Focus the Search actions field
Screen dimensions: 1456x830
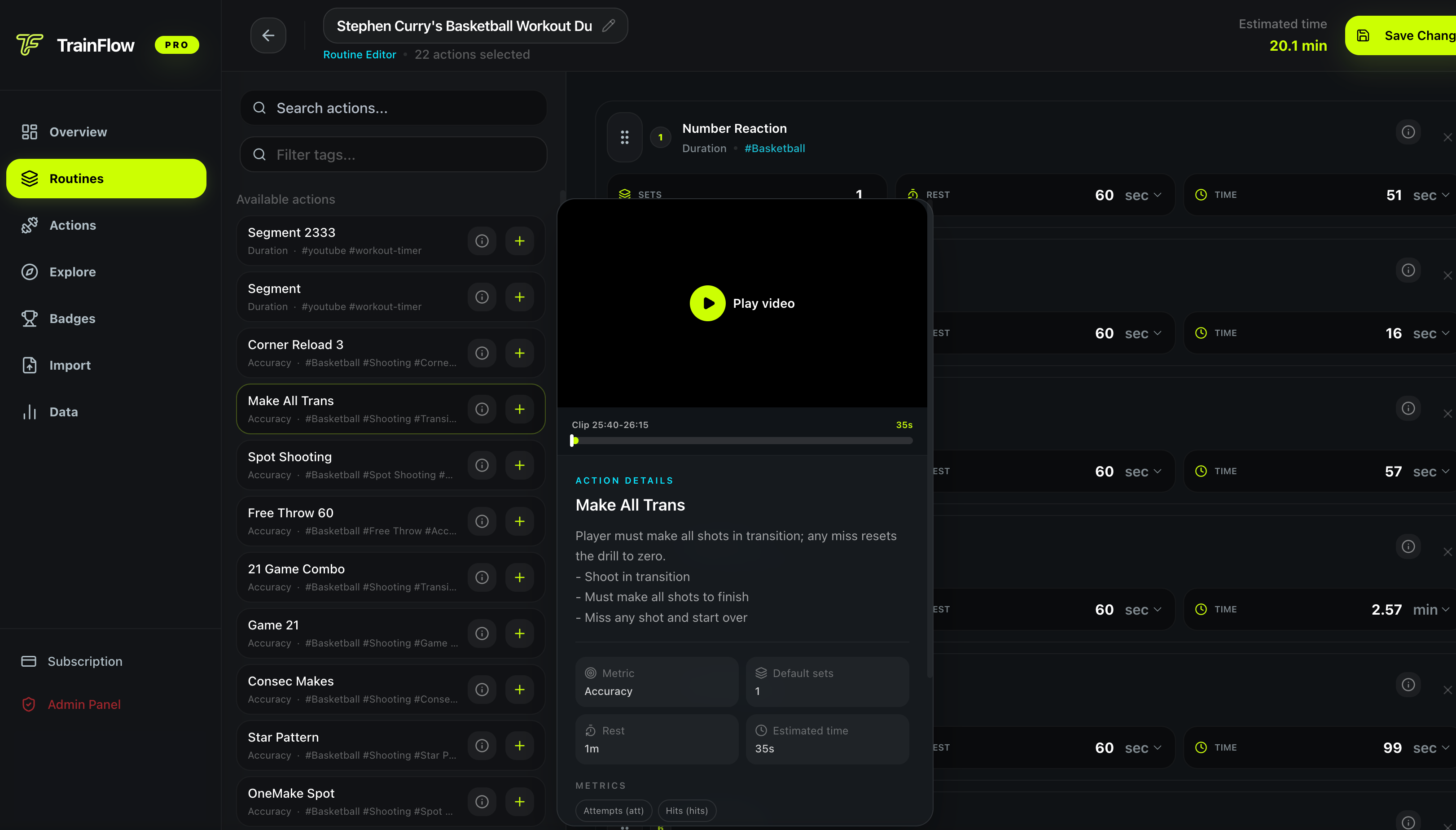(394, 108)
